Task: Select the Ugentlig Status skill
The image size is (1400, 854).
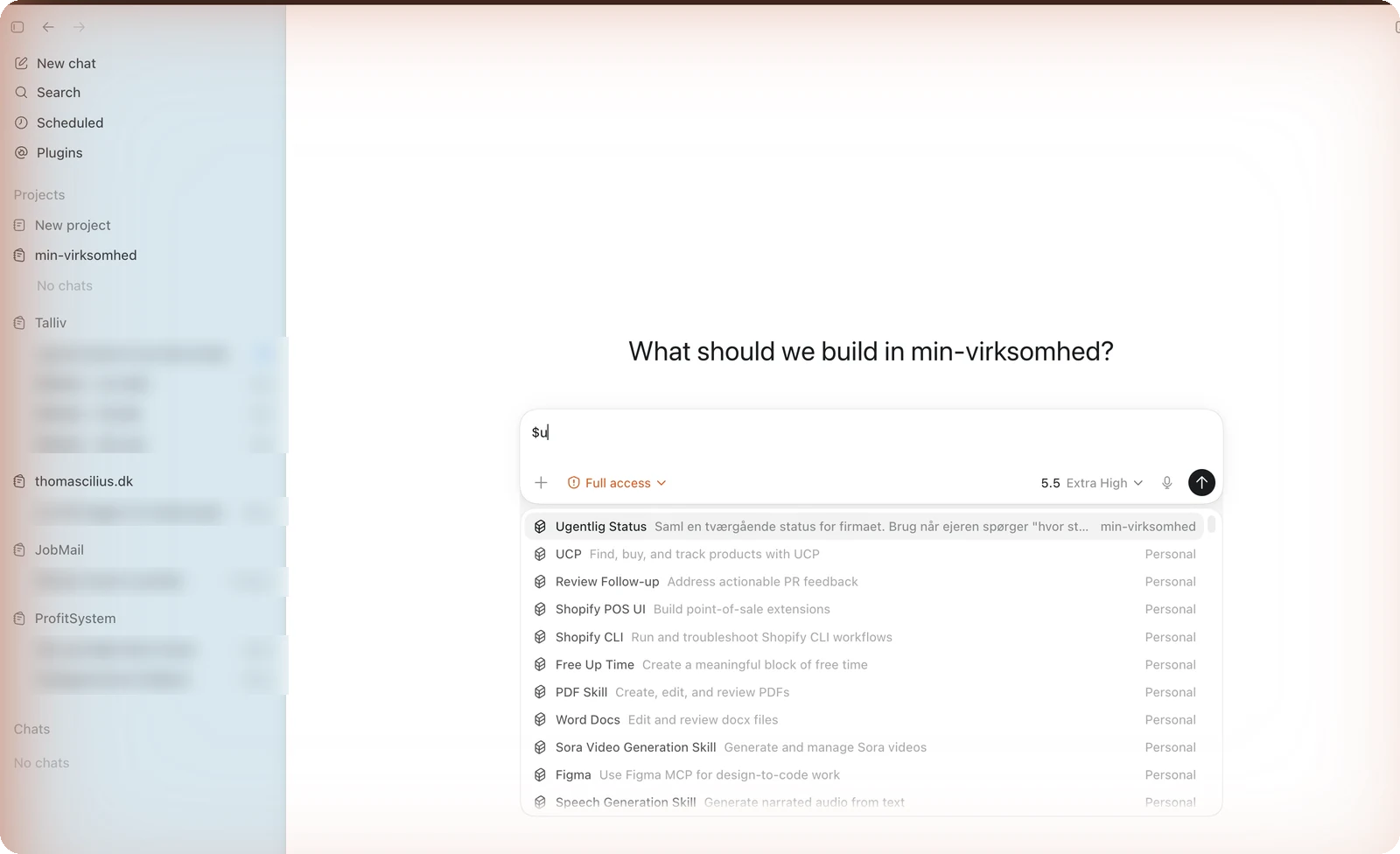Action: point(864,526)
